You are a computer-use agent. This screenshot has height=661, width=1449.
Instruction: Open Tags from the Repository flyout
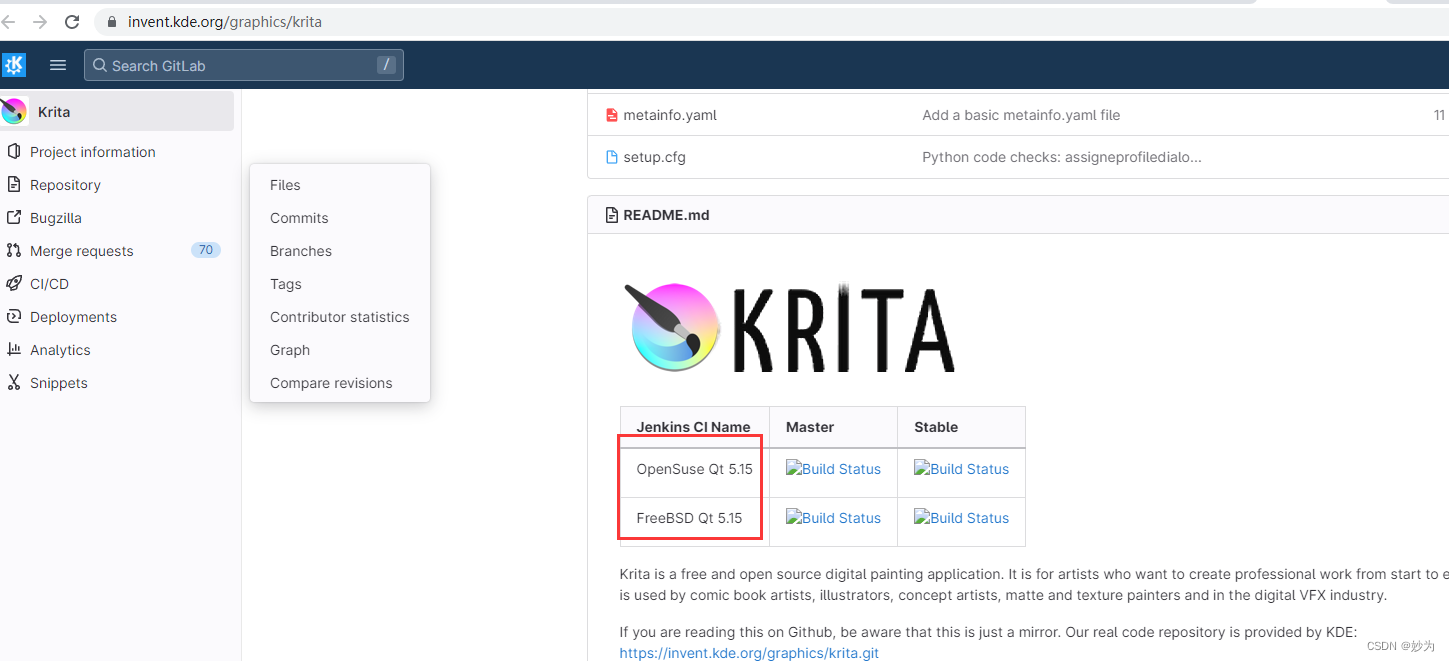click(286, 284)
